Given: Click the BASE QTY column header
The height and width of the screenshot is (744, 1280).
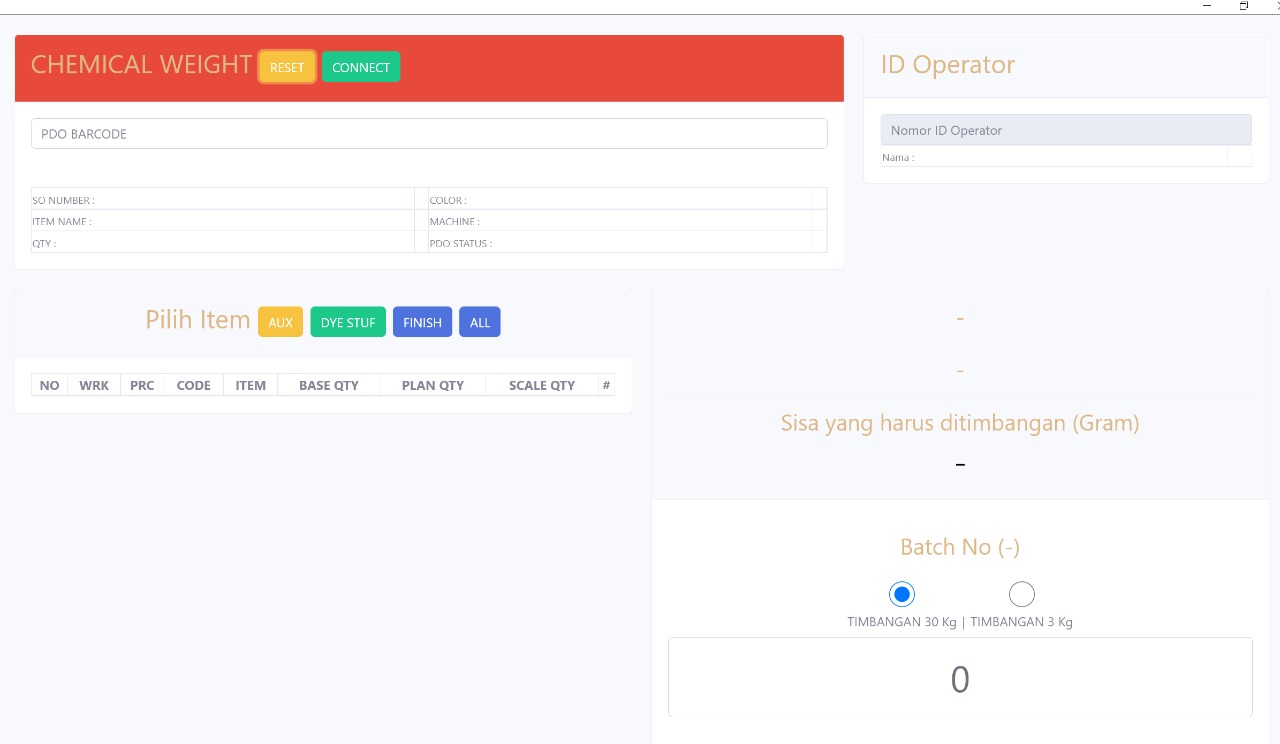Looking at the screenshot, I should point(329,385).
